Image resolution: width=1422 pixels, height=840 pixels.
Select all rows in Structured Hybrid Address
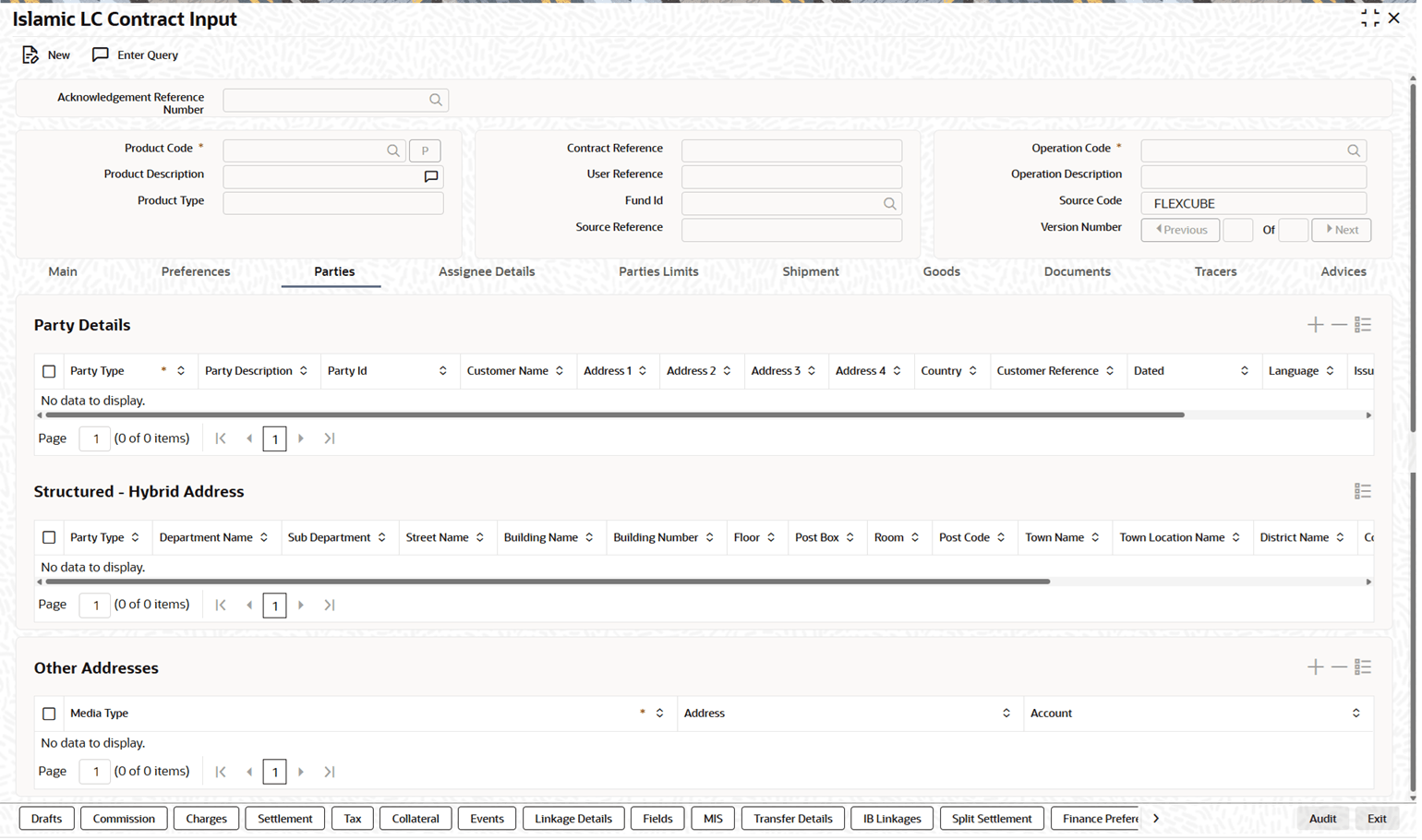click(49, 538)
